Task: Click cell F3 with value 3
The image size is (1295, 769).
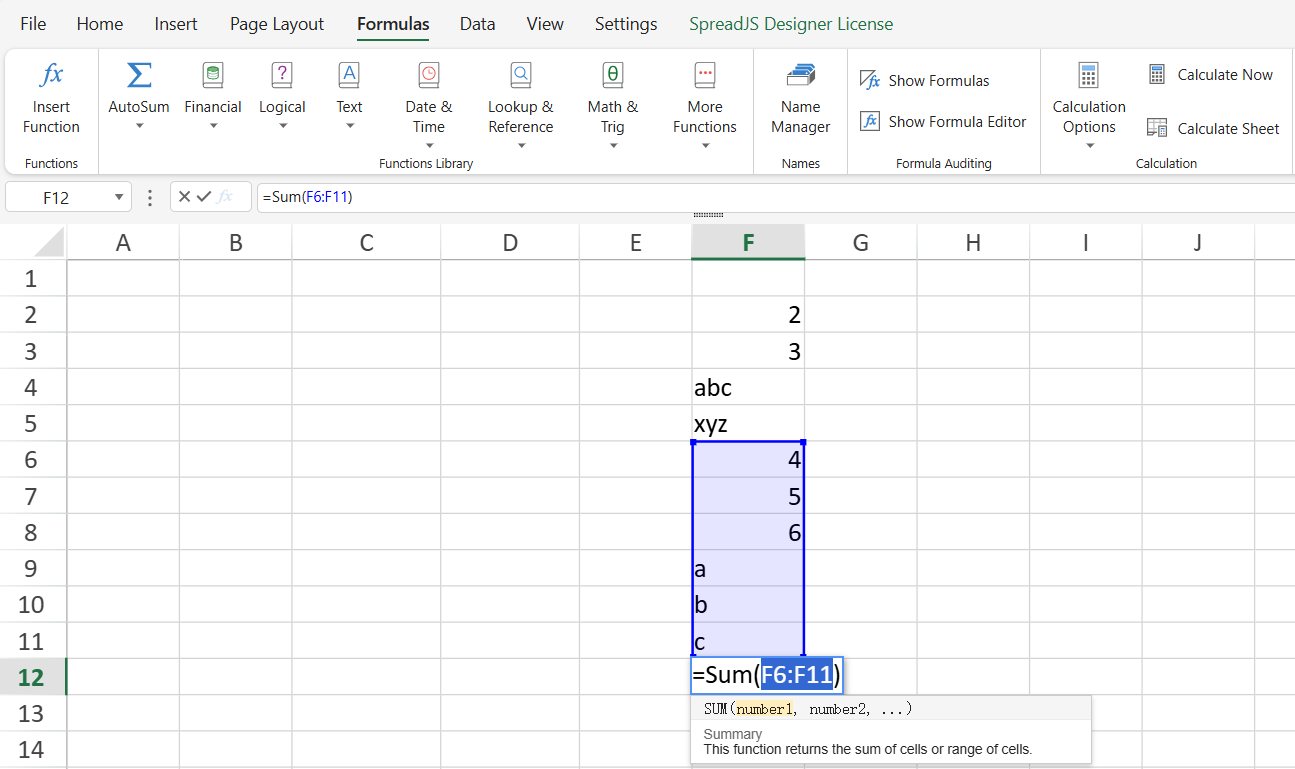Action: coord(748,351)
